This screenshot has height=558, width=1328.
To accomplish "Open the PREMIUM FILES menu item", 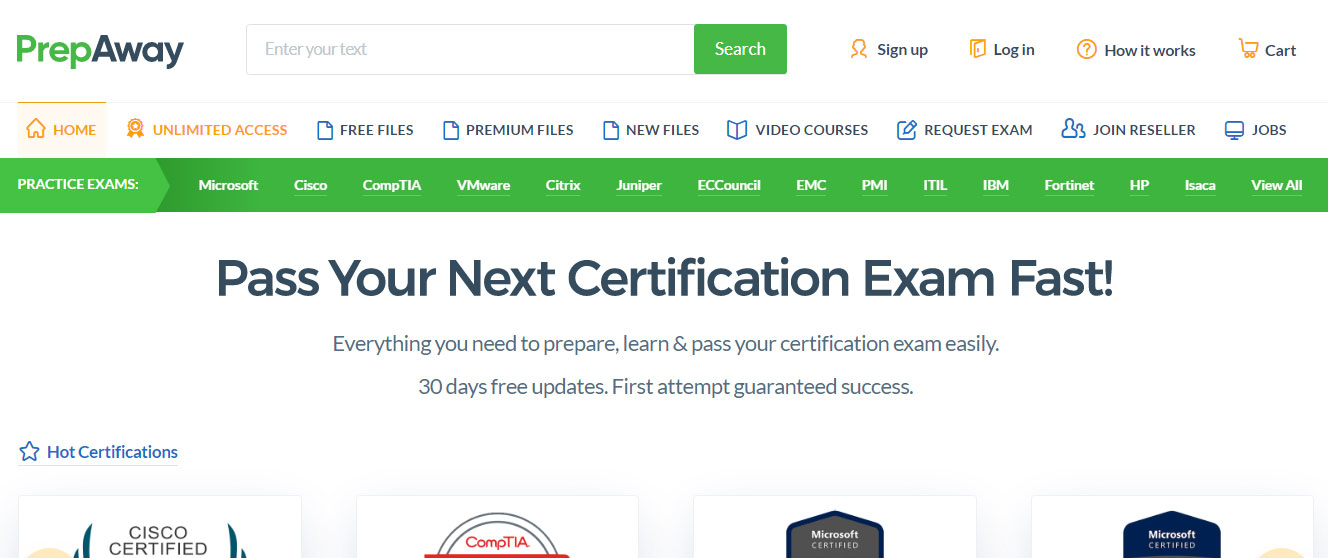I will pos(508,129).
